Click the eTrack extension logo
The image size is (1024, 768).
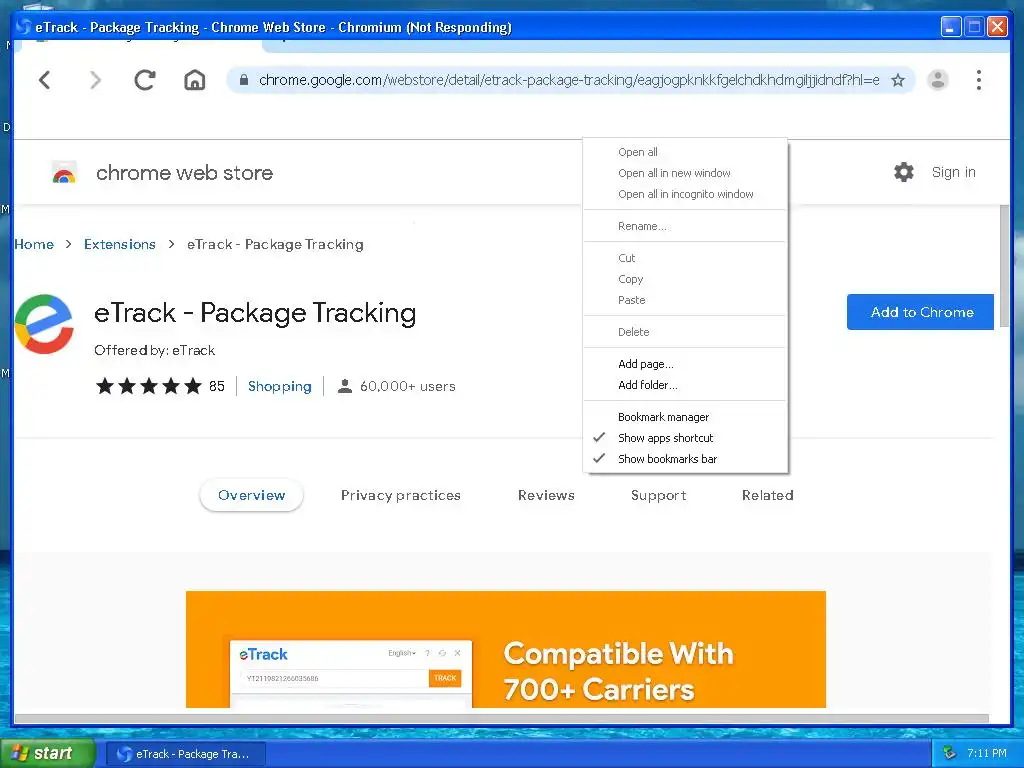[x=44, y=324]
